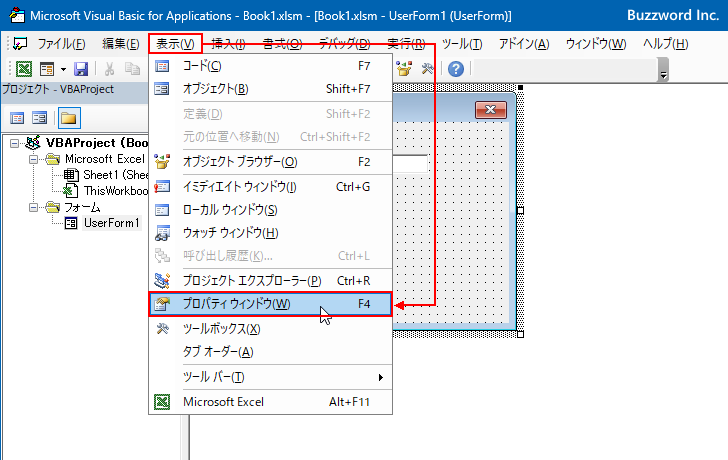The width and height of the screenshot is (728, 460).
Task: Click the Properties Window menu icon
Action: click(x=162, y=304)
